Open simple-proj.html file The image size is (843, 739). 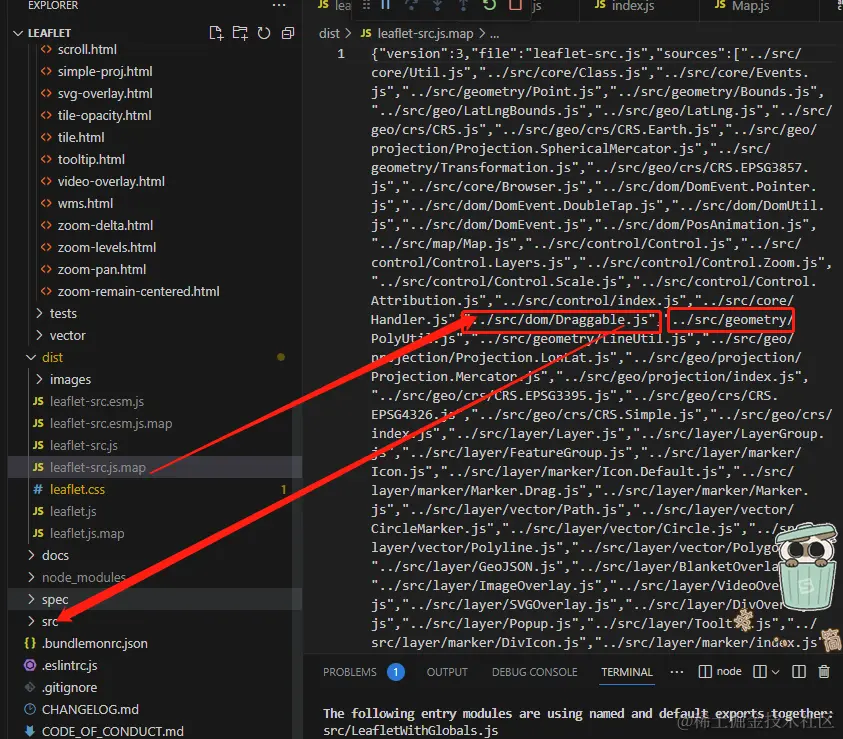click(105, 71)
